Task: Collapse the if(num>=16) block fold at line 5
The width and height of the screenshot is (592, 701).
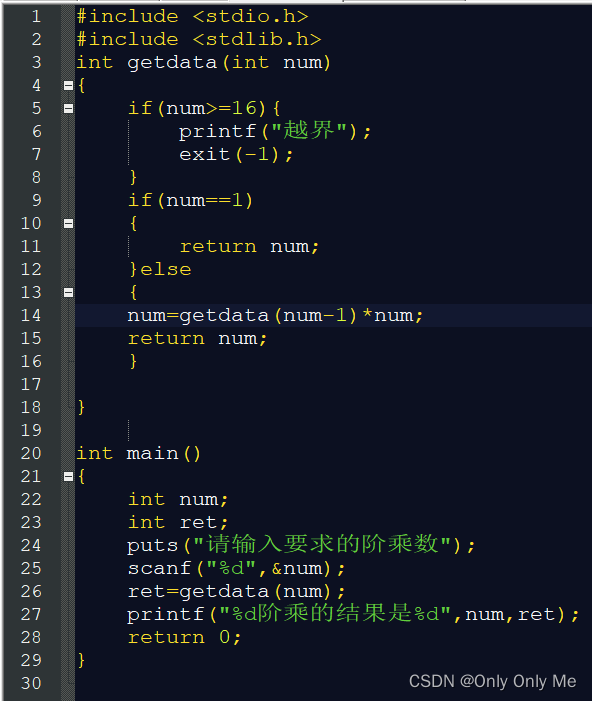Action: (68, 108)
